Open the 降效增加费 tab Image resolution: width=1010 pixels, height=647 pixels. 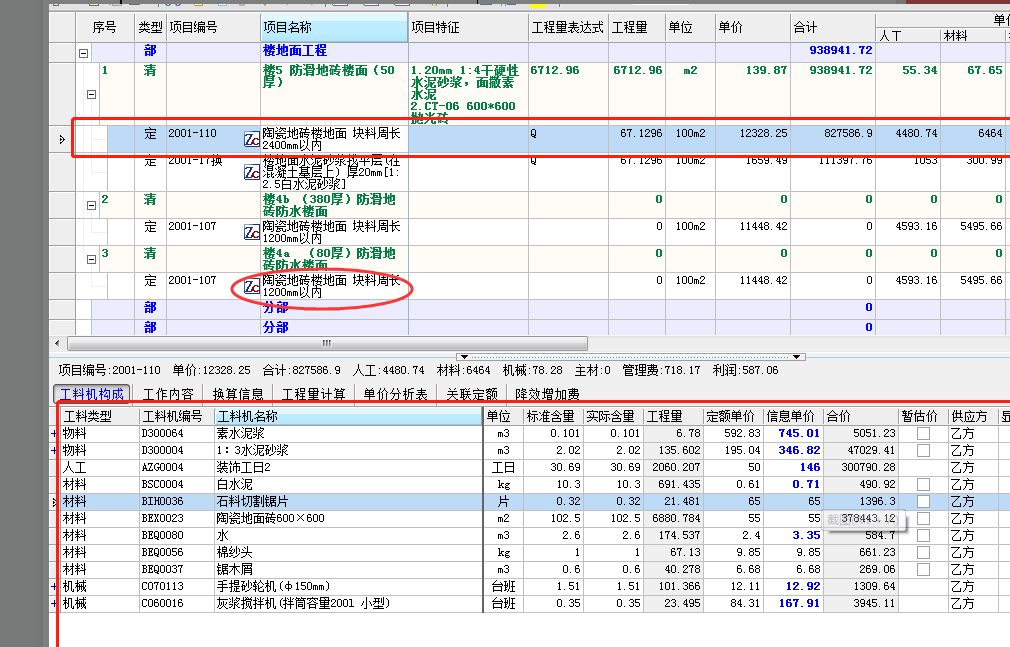pos(547,394)
